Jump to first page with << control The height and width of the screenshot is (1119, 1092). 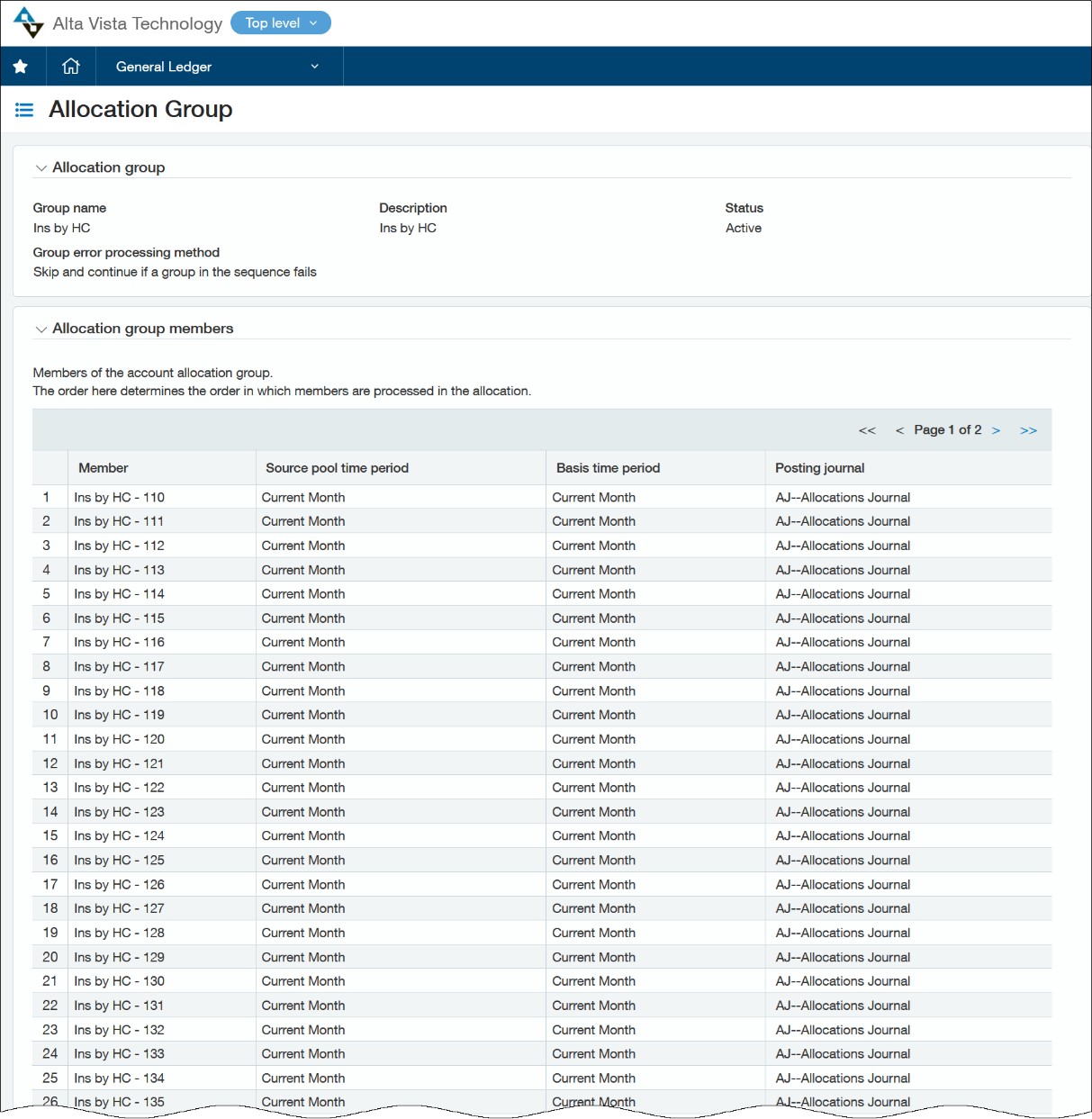pos(867,430)
